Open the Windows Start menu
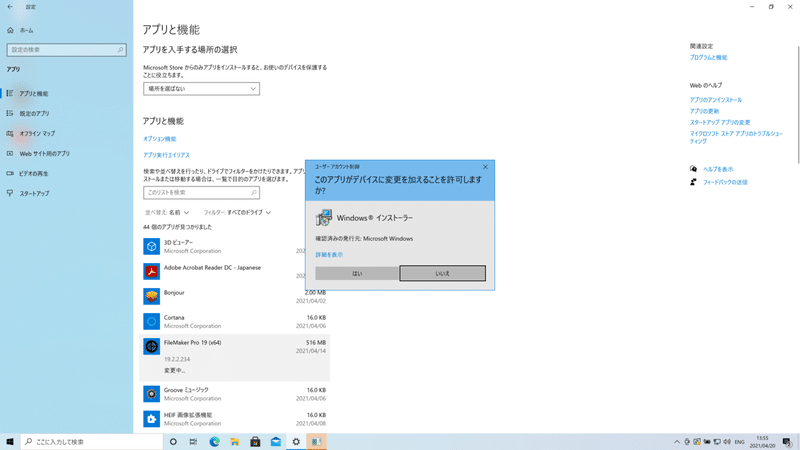 click(10, 442)
